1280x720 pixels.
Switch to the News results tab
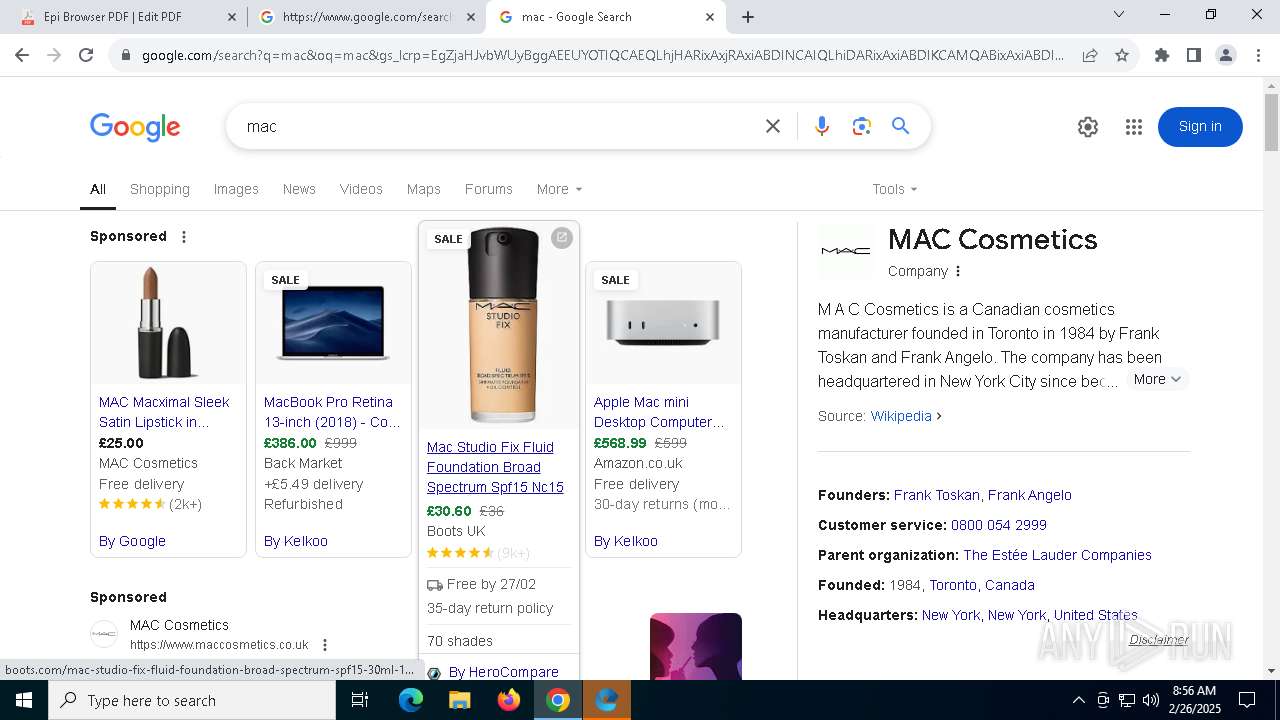pos(299,189)
